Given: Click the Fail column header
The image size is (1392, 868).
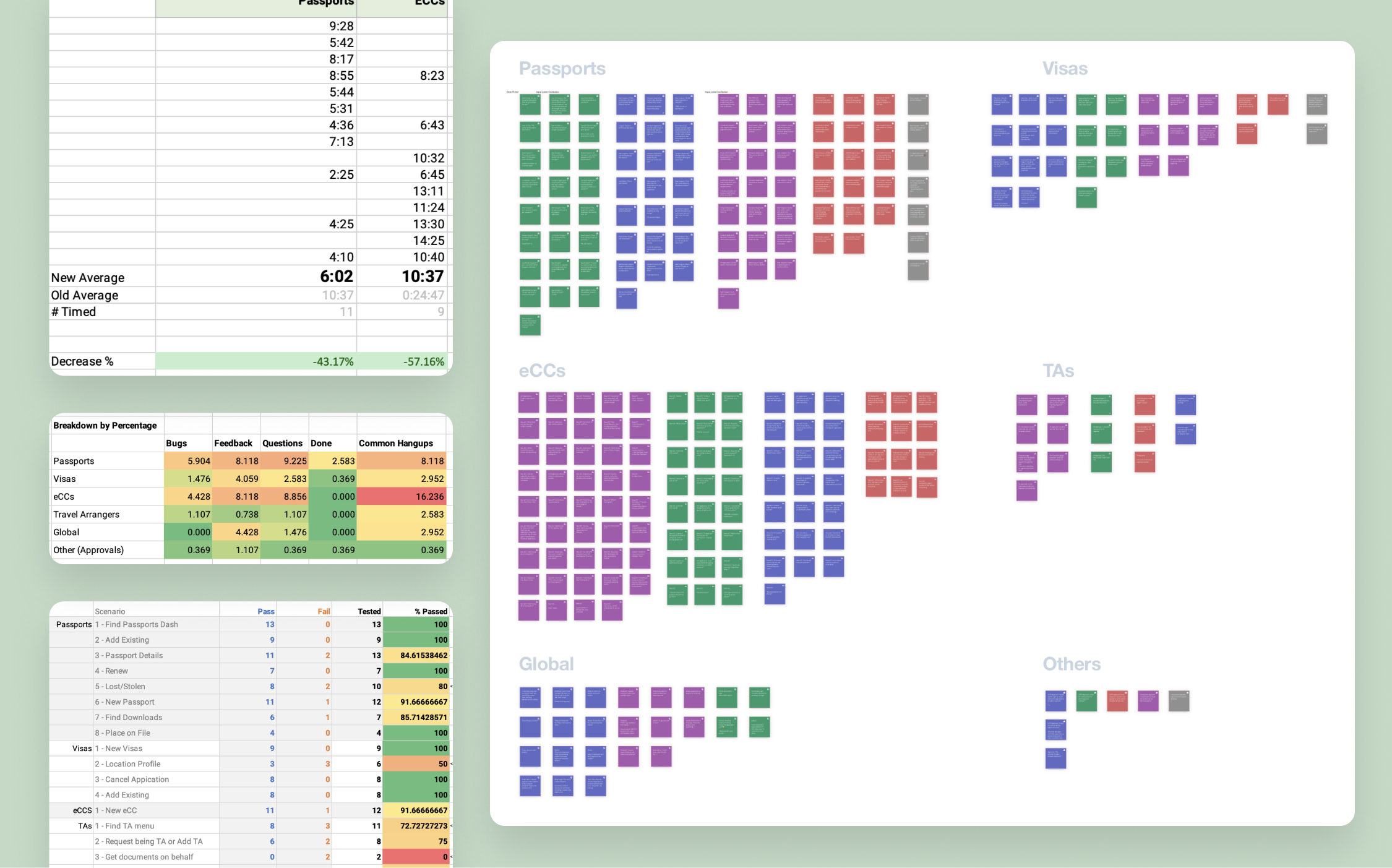Looking at the screenshot, I should click(324, 611).
